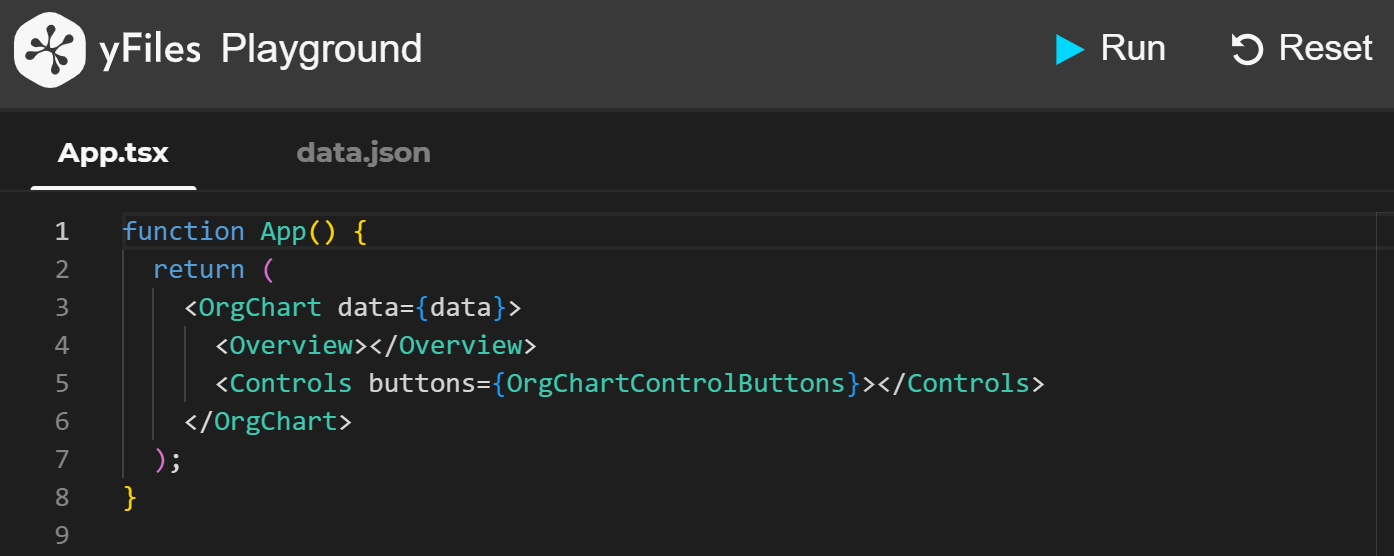Place cursor on the function keyword
Image resolution: width=1394 pixels, height=556 pixels.
(183, 231)
